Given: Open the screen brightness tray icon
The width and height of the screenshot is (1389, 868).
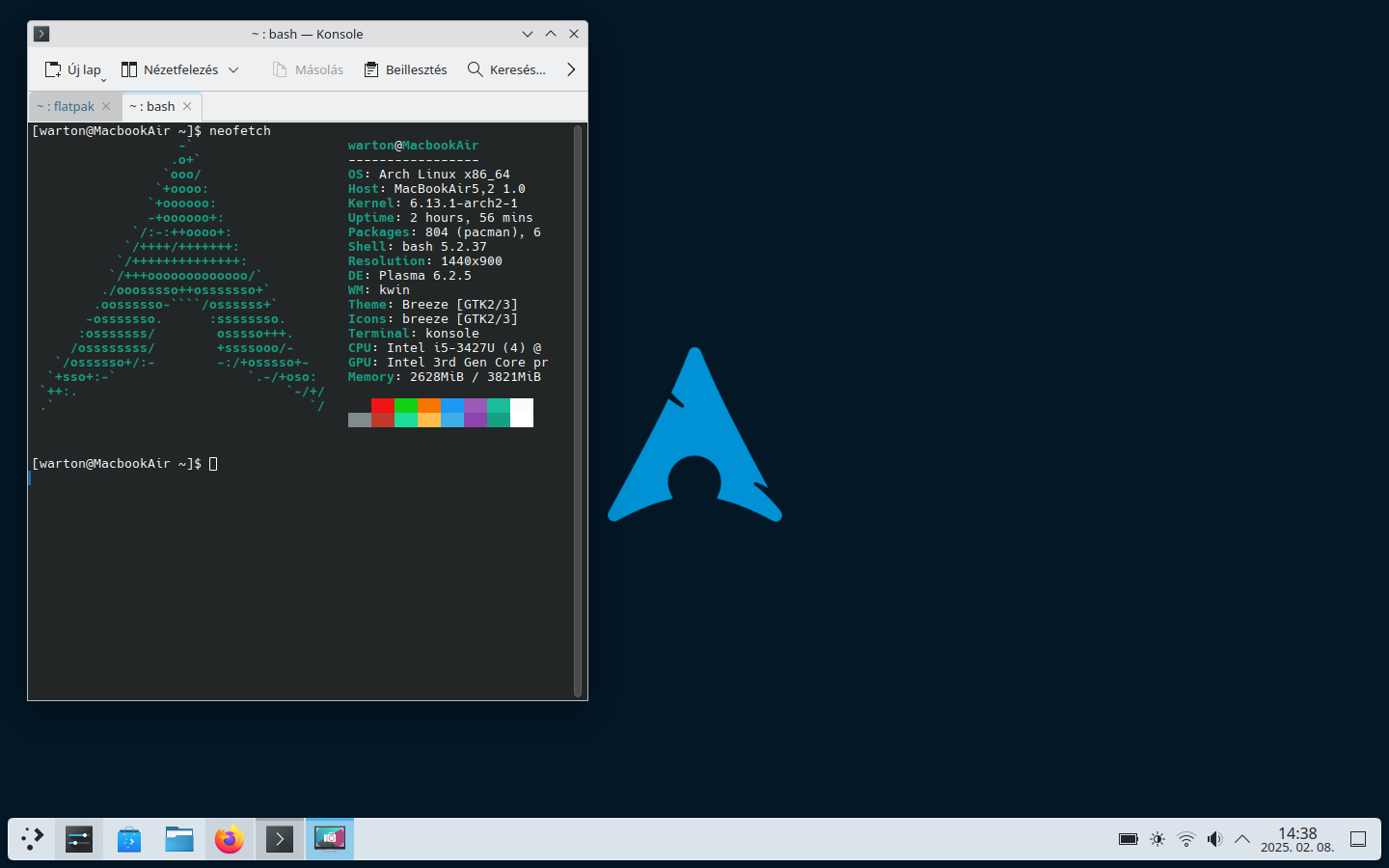Looking at the screenshot, I should click(1157, 839).
